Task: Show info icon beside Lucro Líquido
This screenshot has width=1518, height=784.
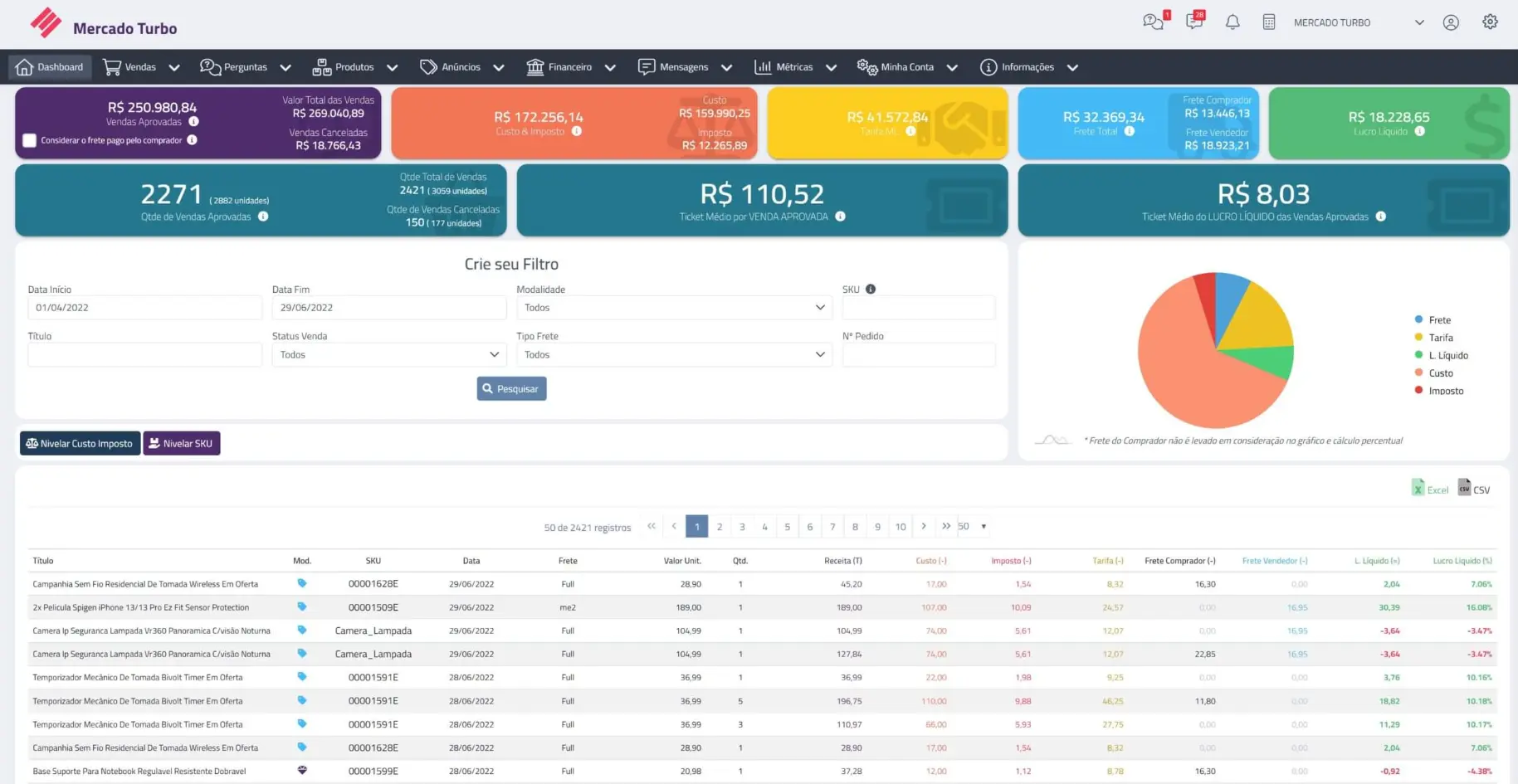Action: coord(1420,131)
